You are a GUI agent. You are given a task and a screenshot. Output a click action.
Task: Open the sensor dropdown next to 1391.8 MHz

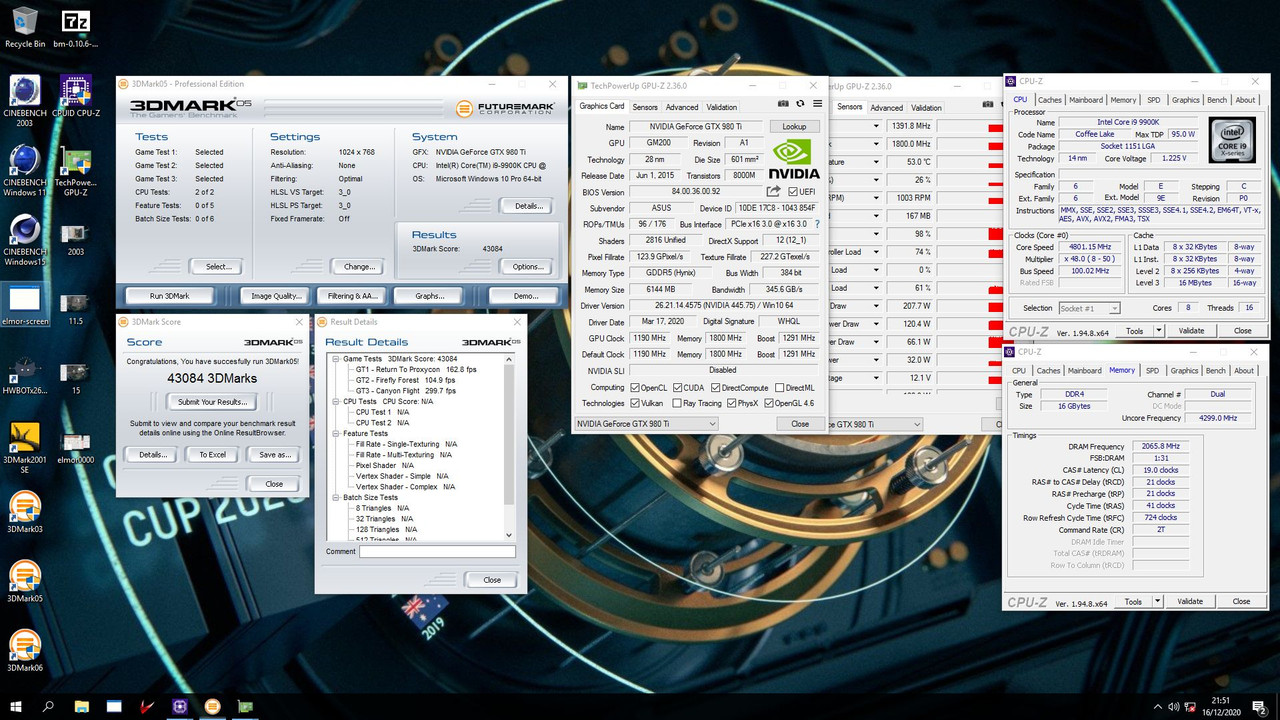click(x=876, y=126)
